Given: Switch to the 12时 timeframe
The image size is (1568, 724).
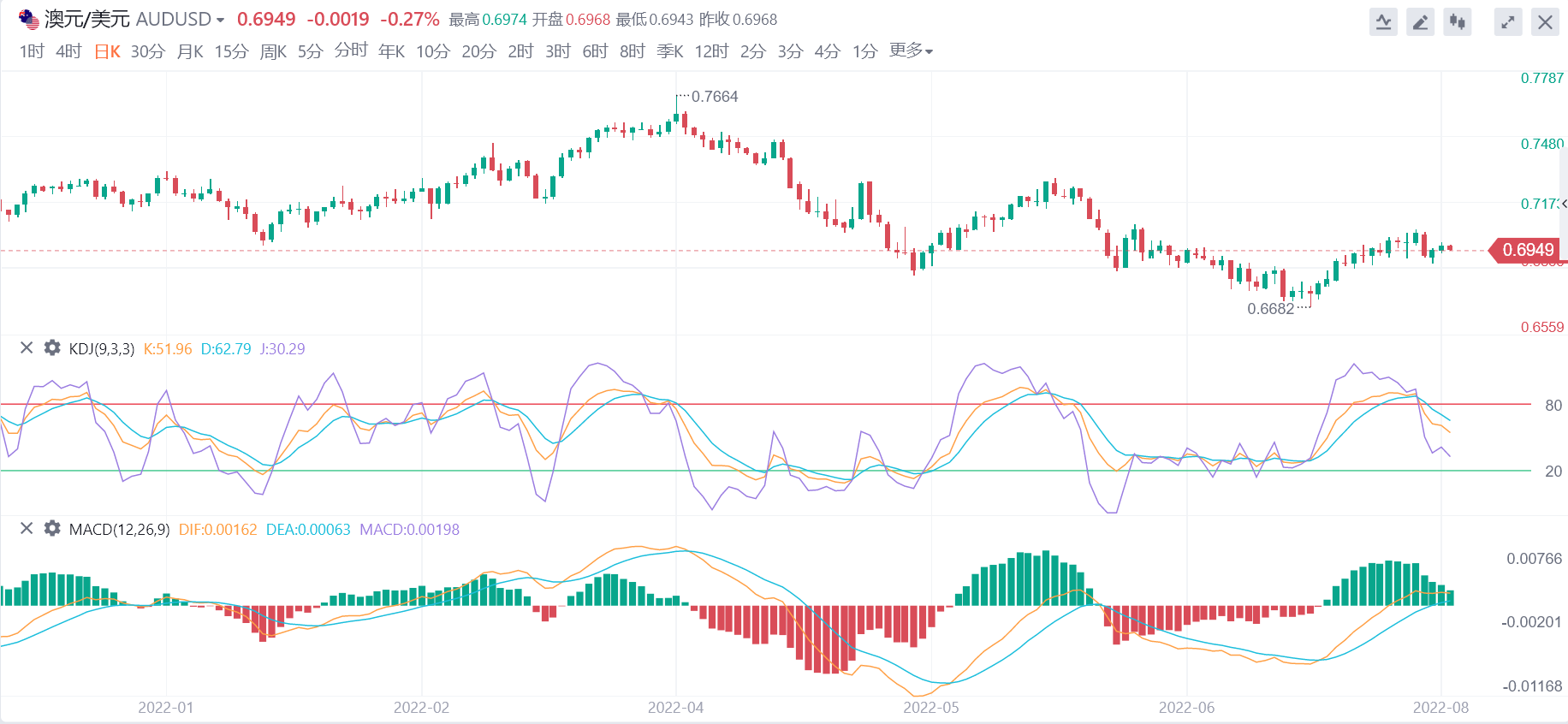Looking at the screenshot, I should (x=711, y=51).
